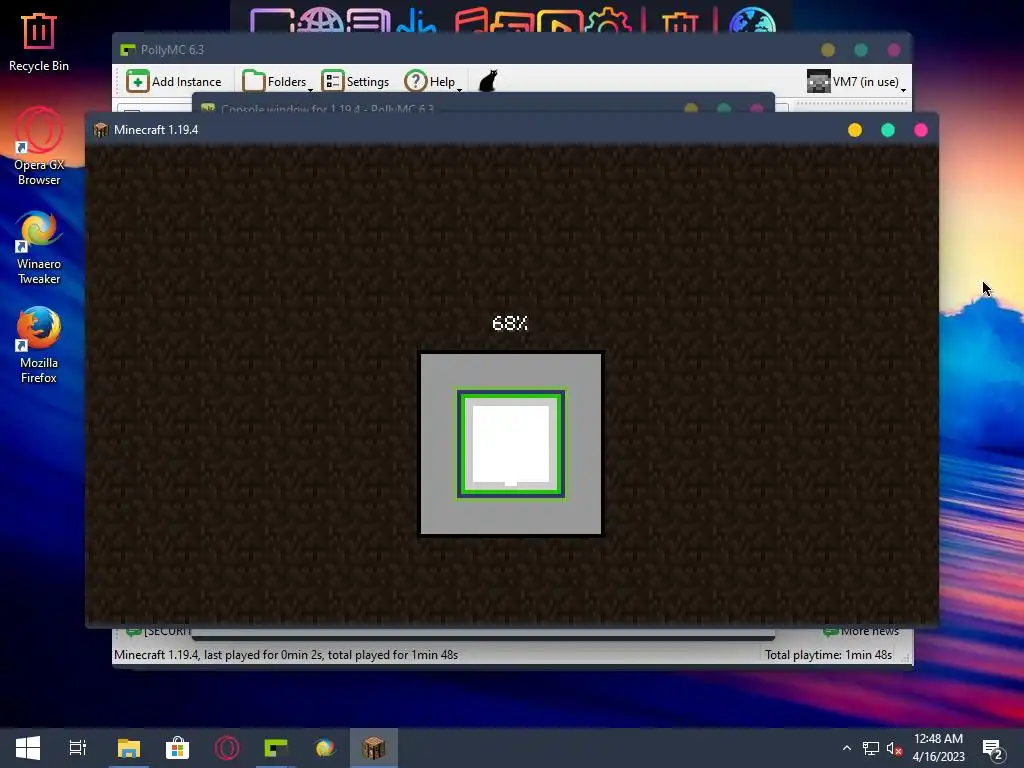The width and height of the screenshot is (1024, 768).
Task: Select the Opera GX Browser desktop shortcut
Action: coord(39,146)
